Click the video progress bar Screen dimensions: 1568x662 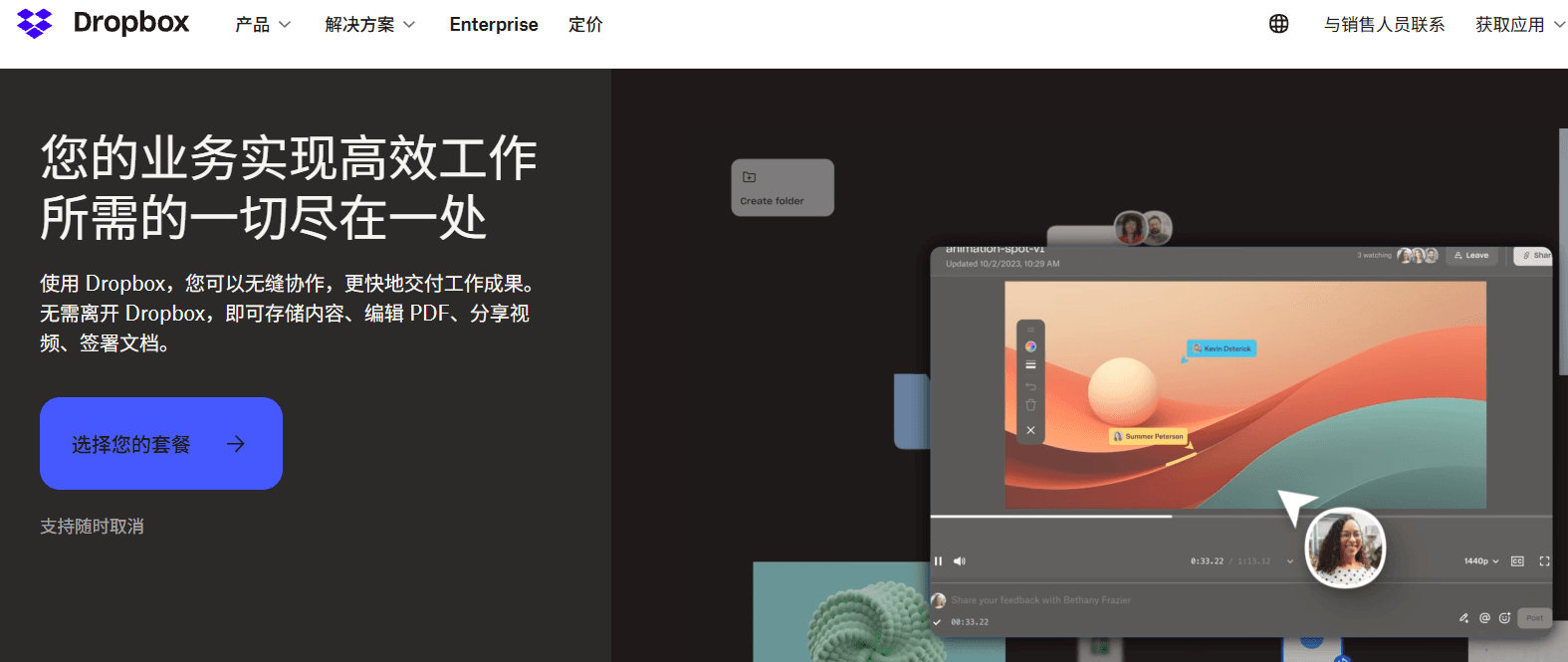(1240, 517)
